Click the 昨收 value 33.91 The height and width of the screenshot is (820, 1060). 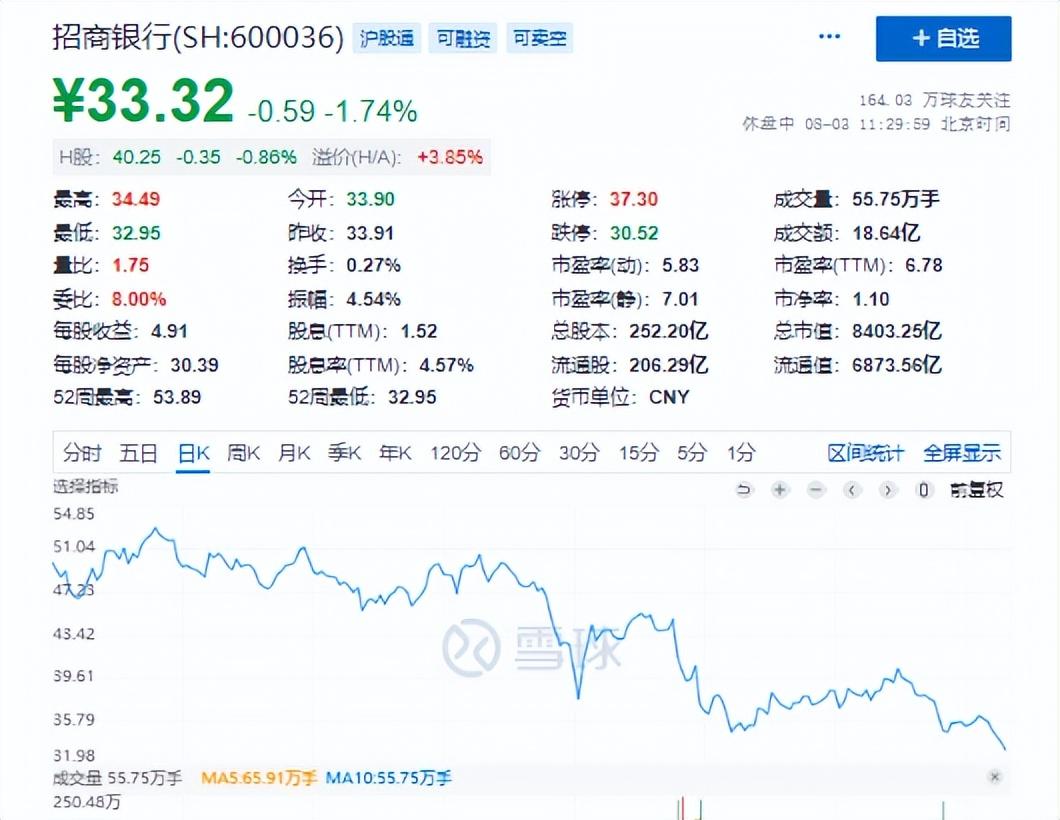coord(370,233)
